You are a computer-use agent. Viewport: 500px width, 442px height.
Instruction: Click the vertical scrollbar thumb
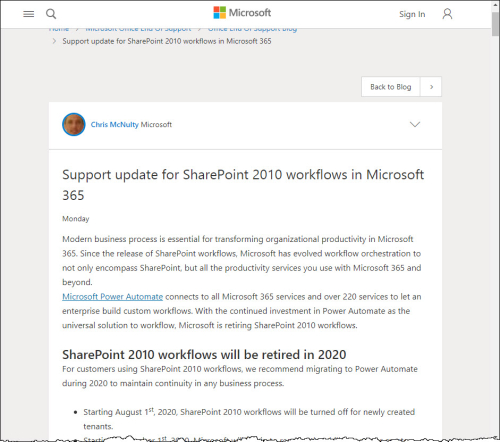coord(495,24)
